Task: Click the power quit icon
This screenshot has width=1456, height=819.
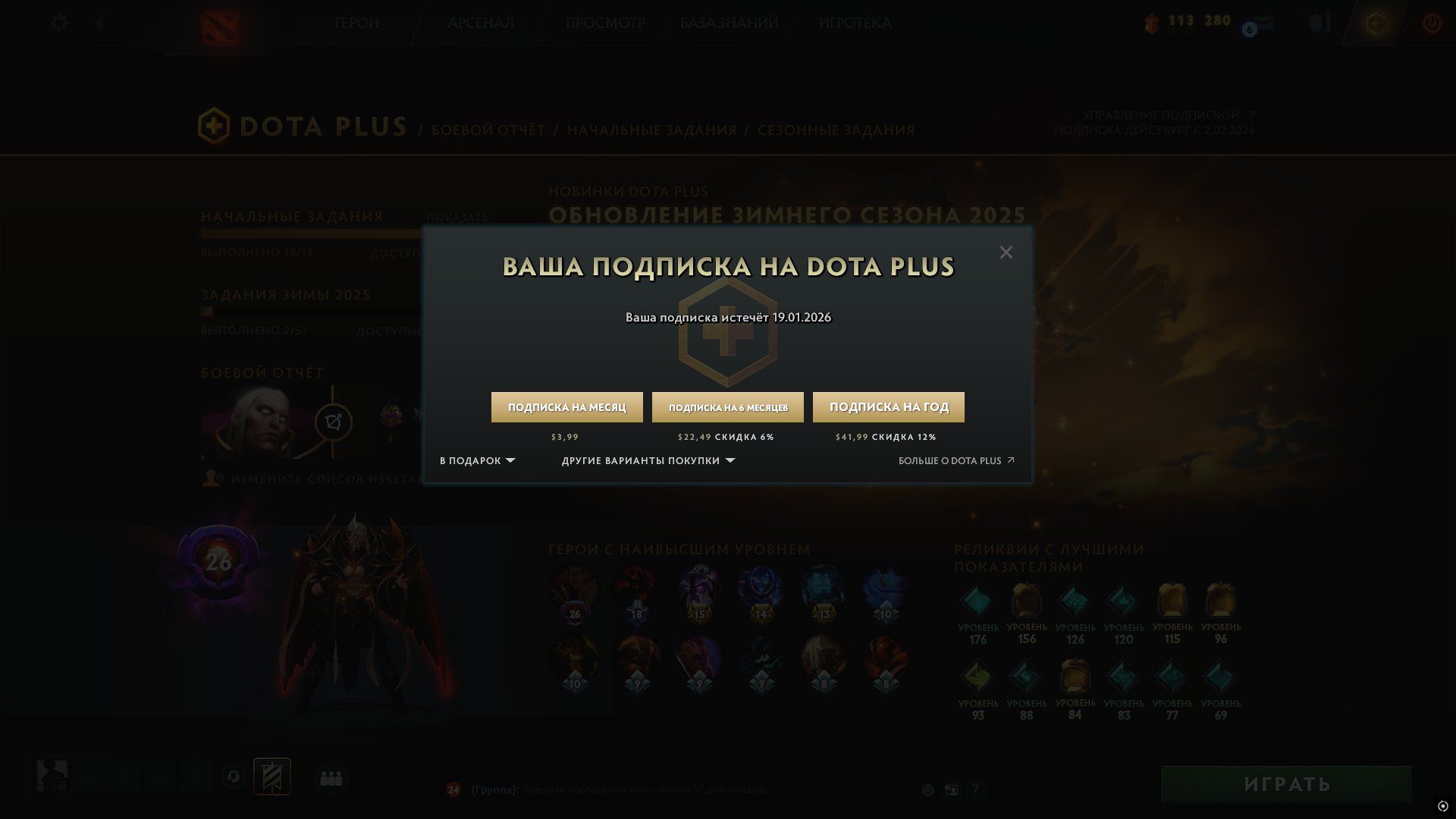Action: (x=1432, y=23)
